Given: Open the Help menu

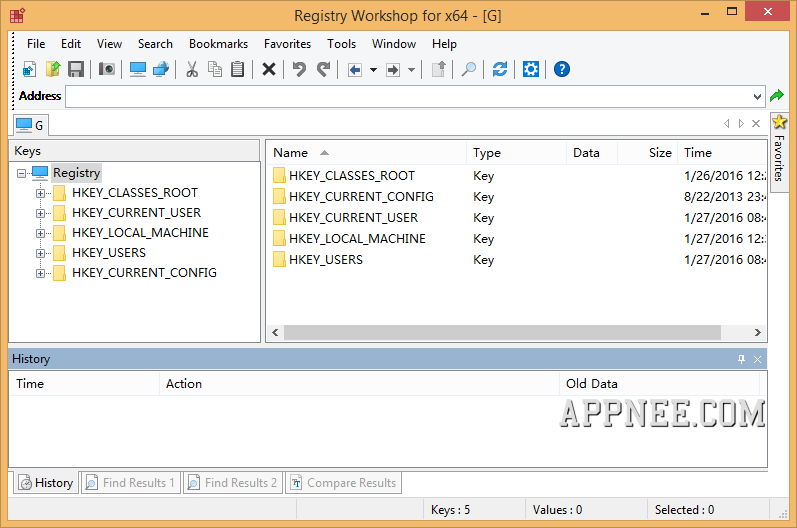Looking at the screenshot, I should (444, 44).
